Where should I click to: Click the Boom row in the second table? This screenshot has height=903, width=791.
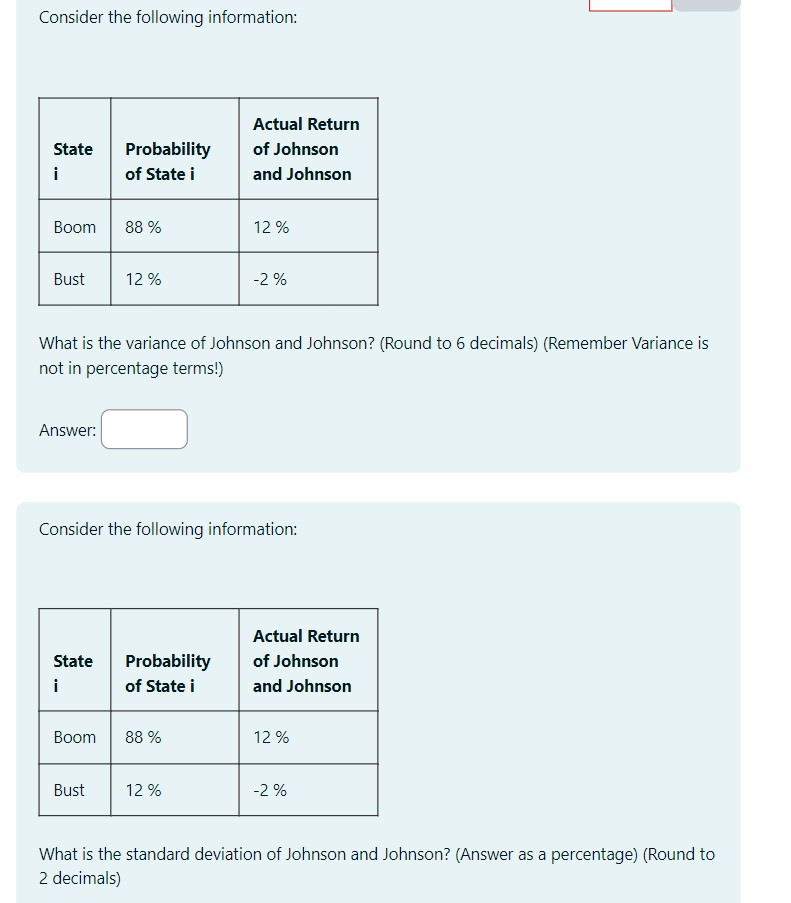[73, 737]
